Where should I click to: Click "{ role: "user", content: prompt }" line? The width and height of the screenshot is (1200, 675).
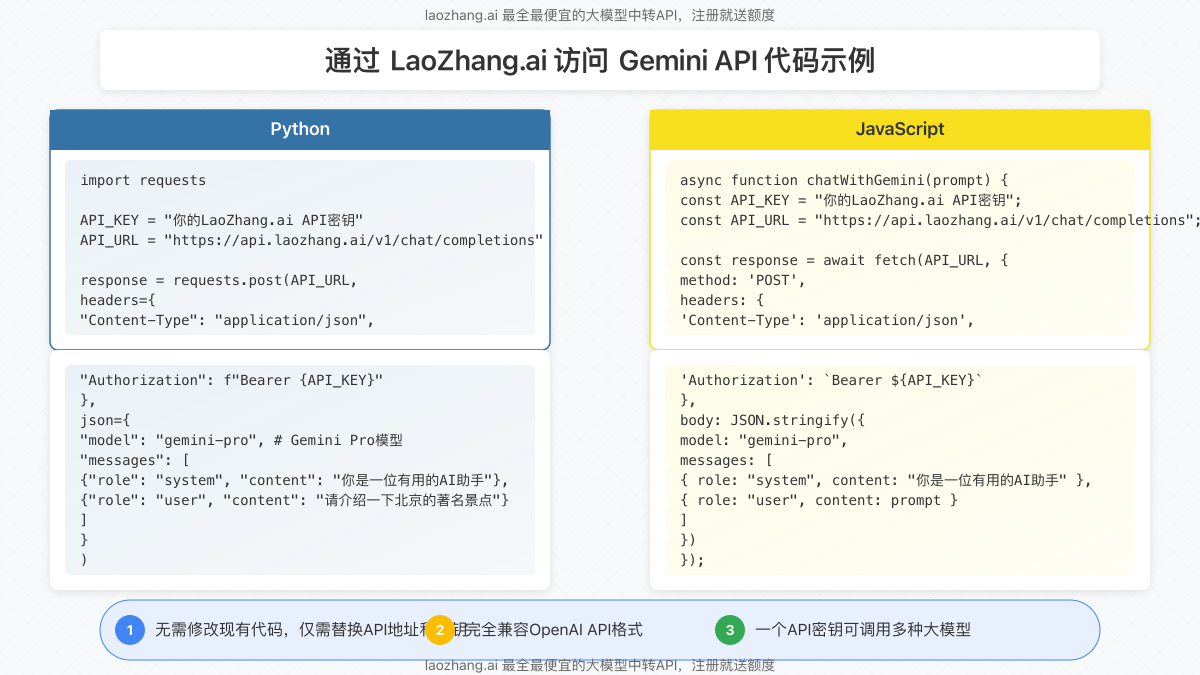tap(819, 500)
